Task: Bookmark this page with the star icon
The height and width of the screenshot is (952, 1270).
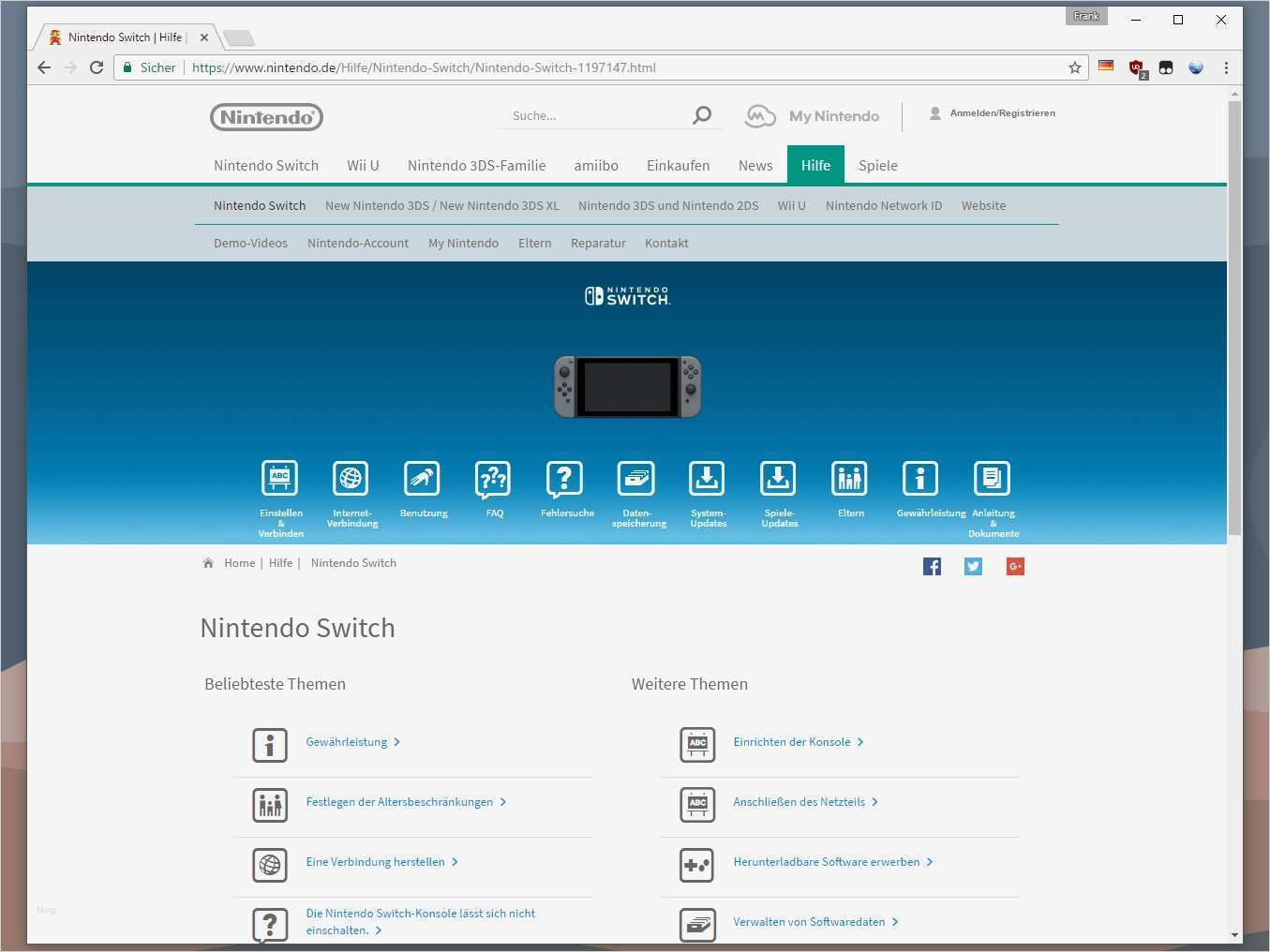Action: pyautogui.click(x=1075, y=67)
